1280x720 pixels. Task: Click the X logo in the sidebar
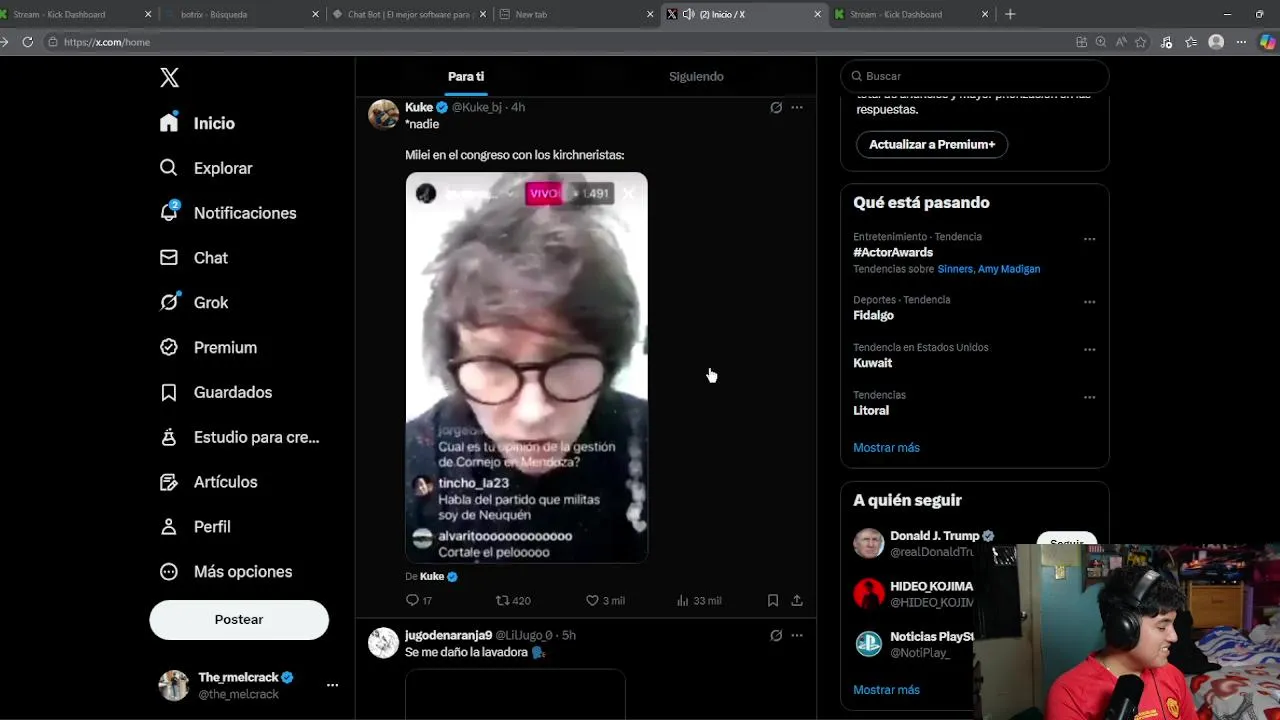pos(170,78)
